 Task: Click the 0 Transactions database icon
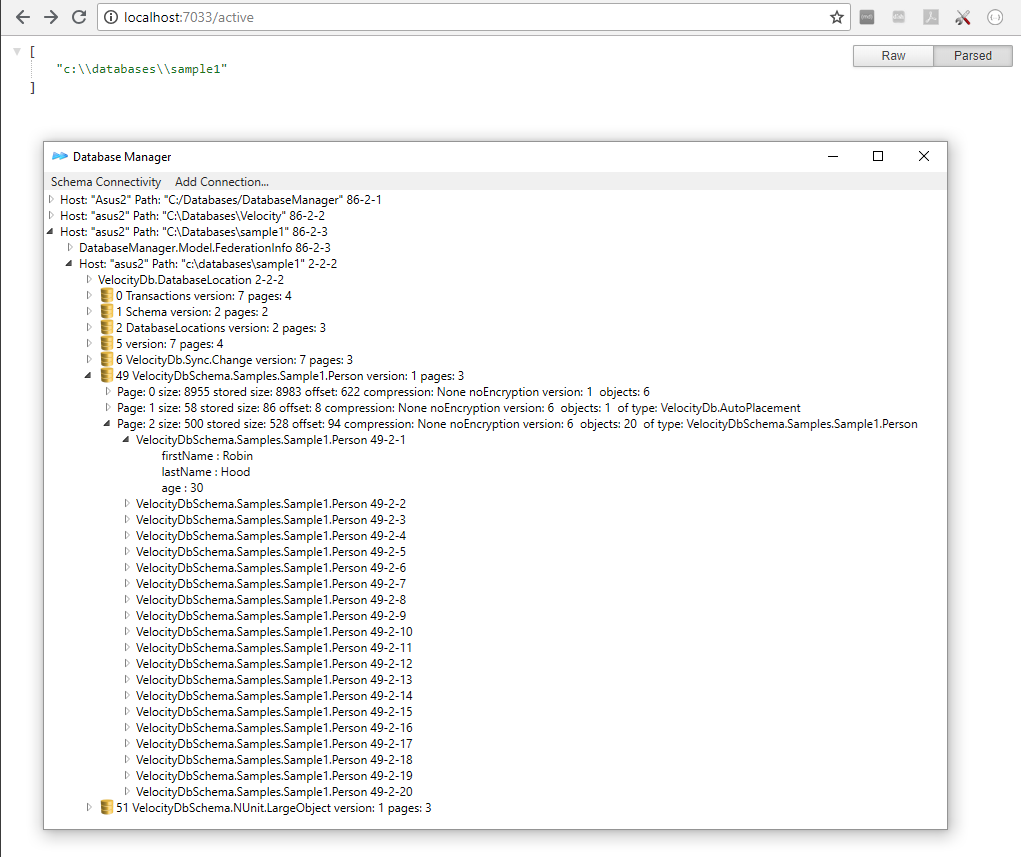[107, 296]
